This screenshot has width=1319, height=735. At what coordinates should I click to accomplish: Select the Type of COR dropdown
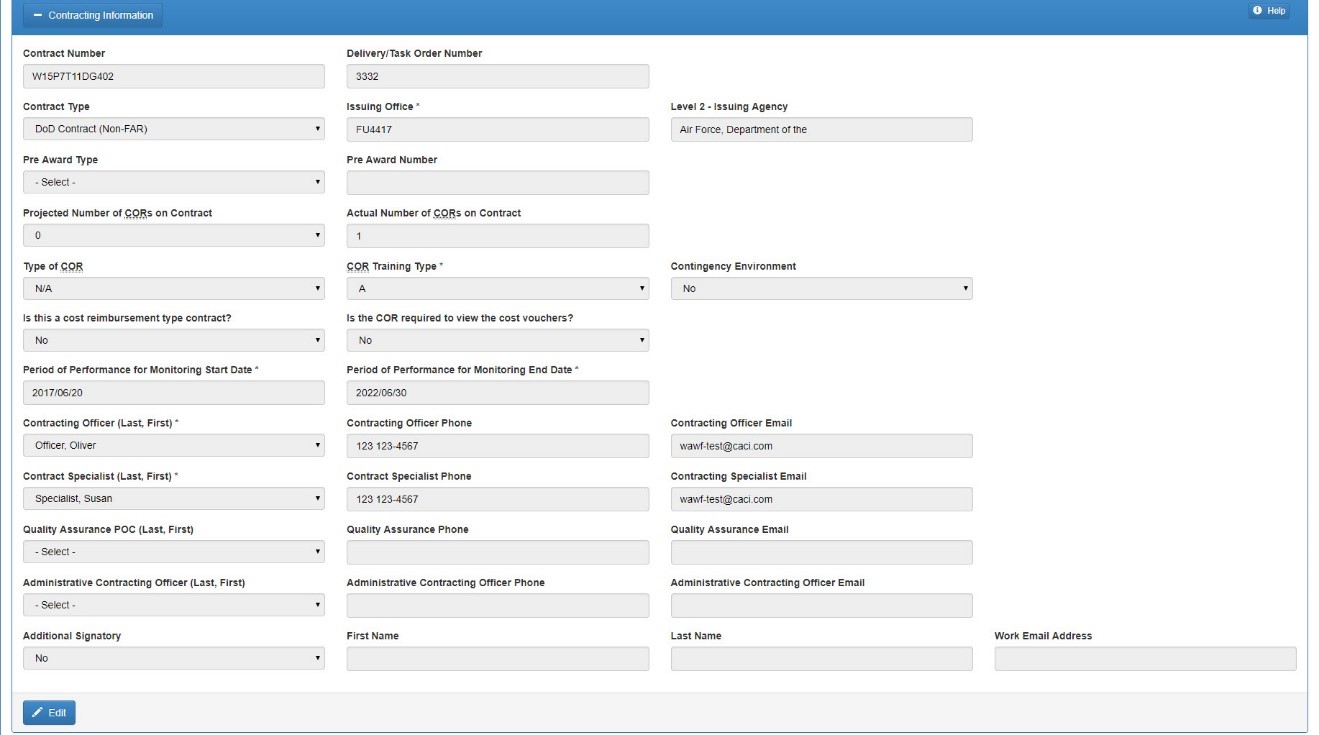pyautogui.click(x=173, y=289)
